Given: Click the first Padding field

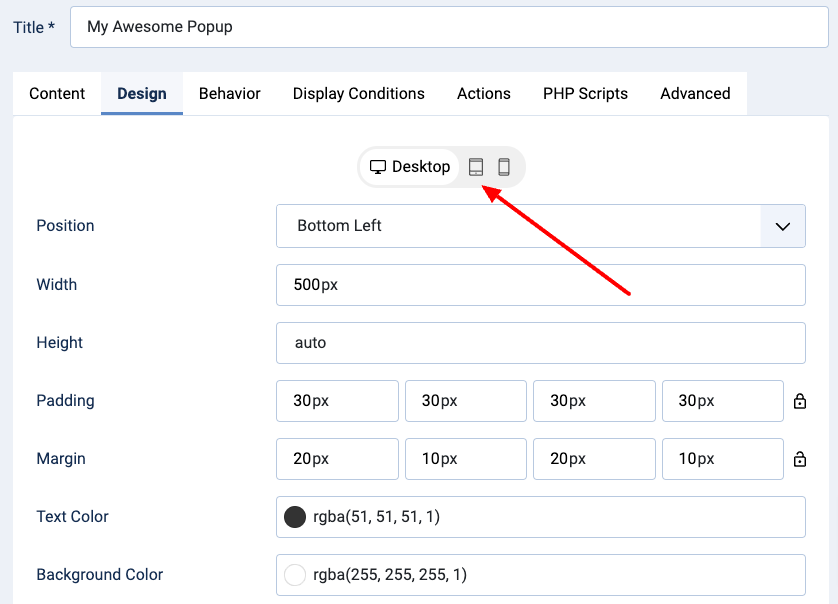Looking at the screenshot, I should pos(337,401).
